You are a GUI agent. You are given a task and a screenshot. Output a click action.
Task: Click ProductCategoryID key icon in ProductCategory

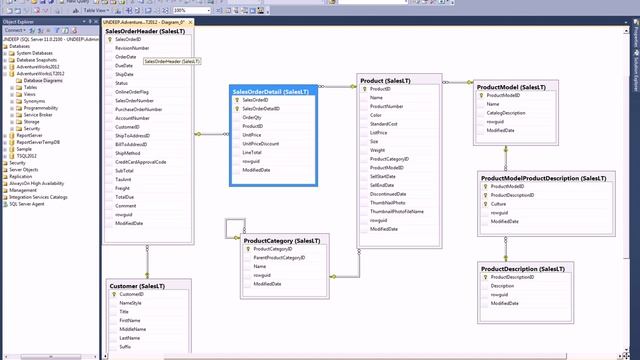click(x=248, y=249)
